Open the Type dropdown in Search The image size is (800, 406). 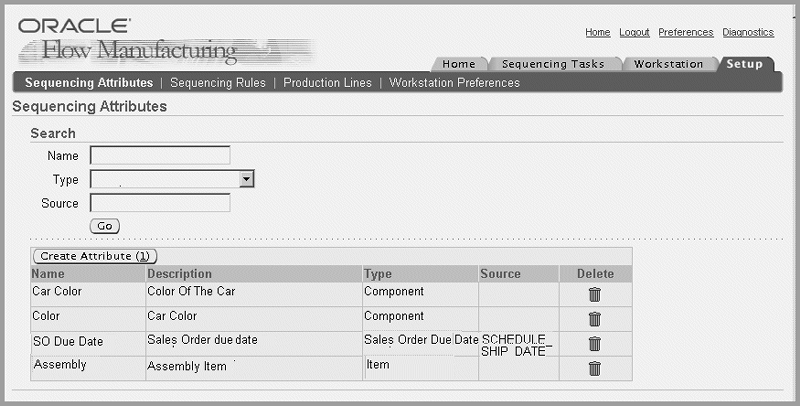tap(247, 179)
